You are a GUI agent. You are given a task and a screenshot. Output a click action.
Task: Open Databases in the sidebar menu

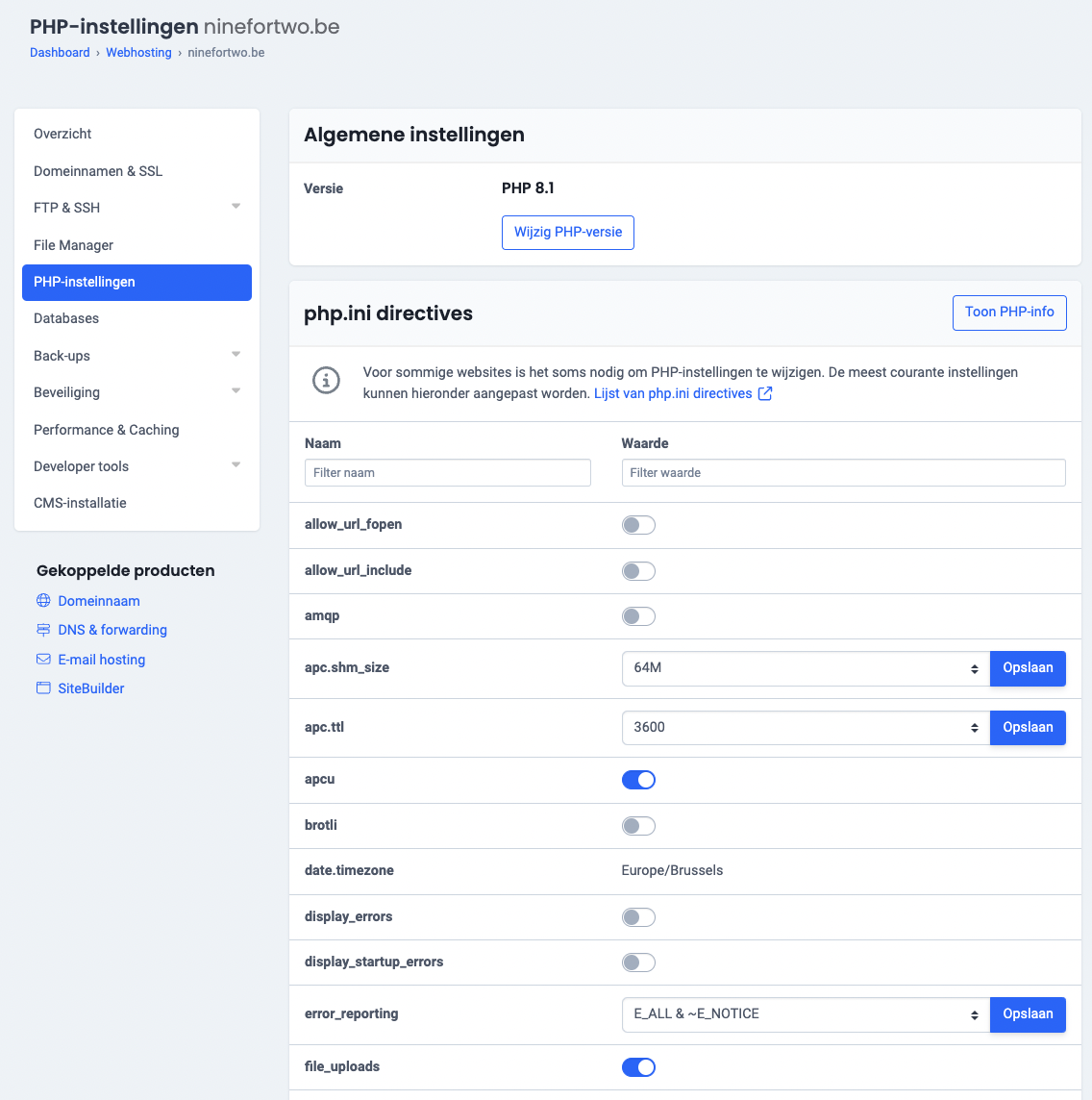click(66, 318)
